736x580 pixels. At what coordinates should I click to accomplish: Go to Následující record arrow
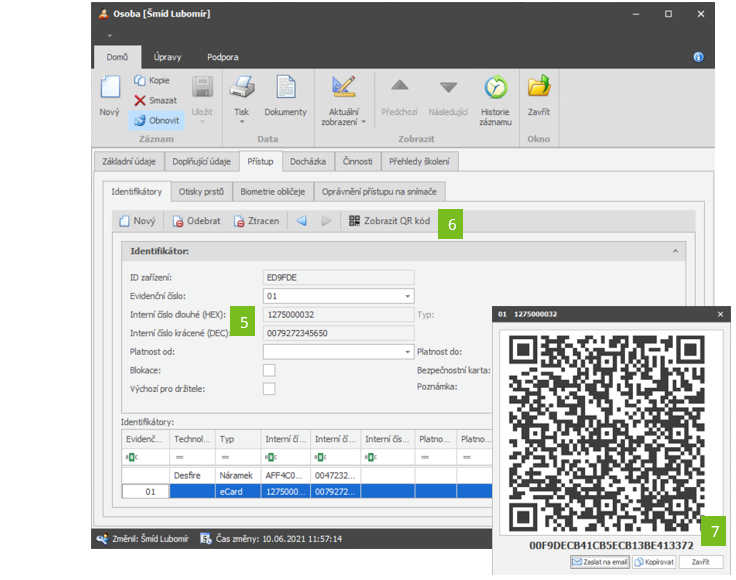click(x=448, y=95)
